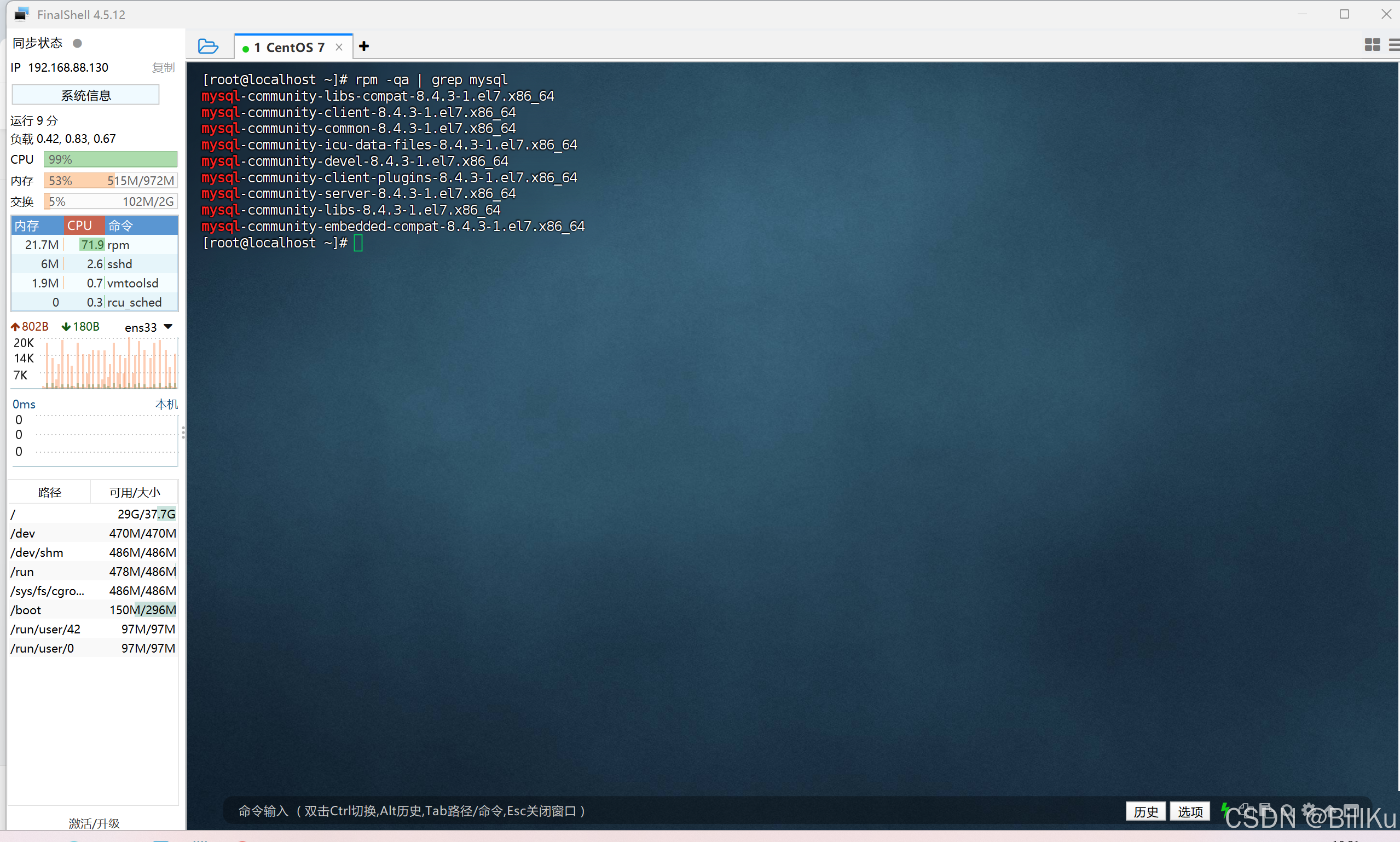Click the 运行 9 分 uptime text
This screenshot has width=1400, height=842.
pos(34,120)
